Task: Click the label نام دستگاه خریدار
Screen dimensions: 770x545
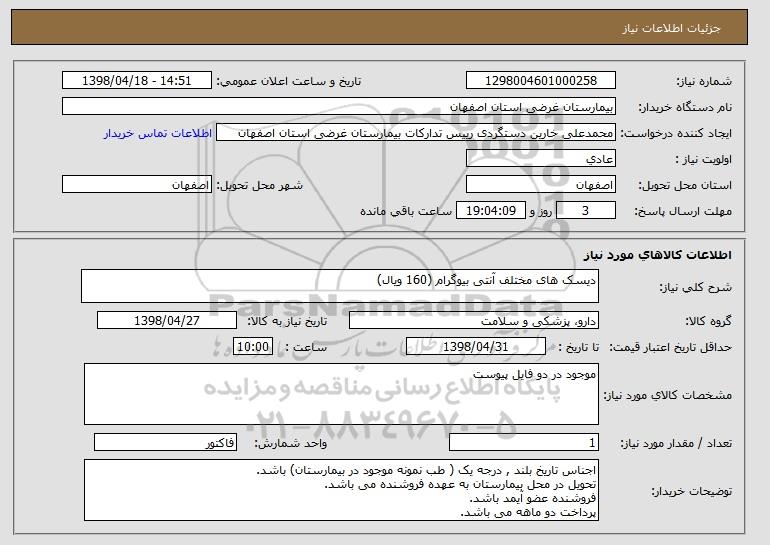Action: tap(685, 107)
